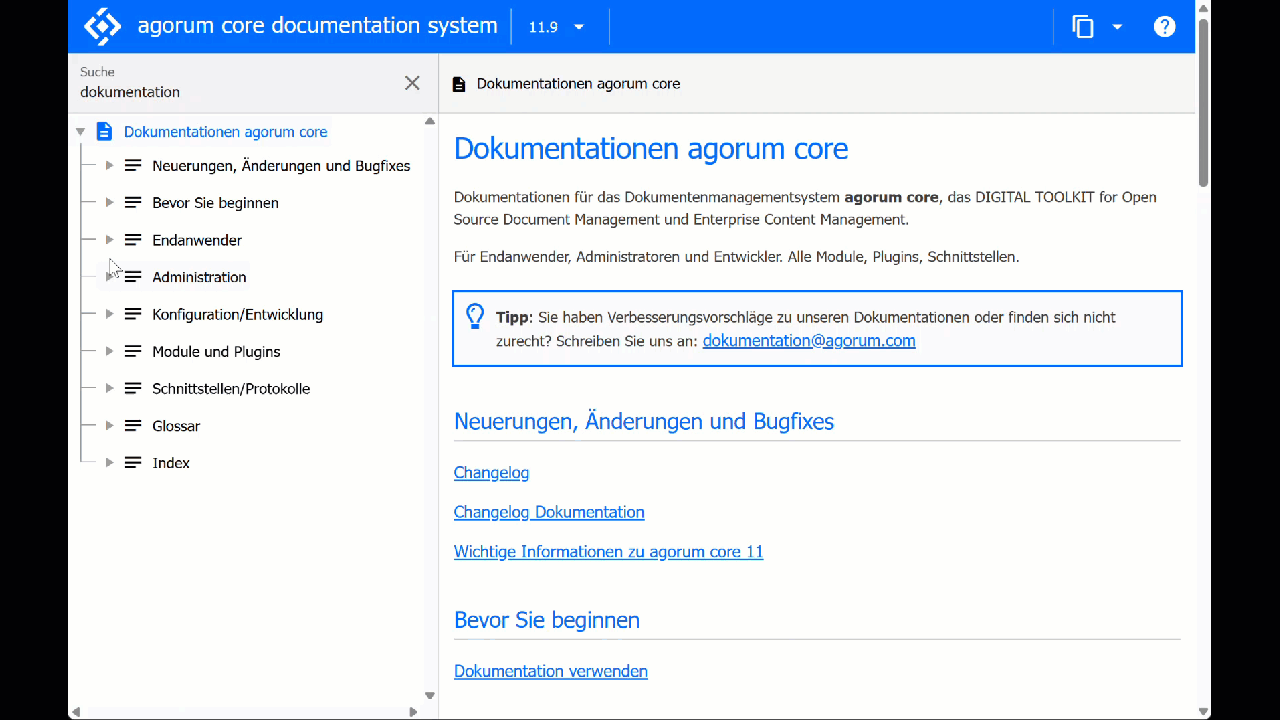Select Administration in the tree
1280x720 pixels.
click(199, 277)
